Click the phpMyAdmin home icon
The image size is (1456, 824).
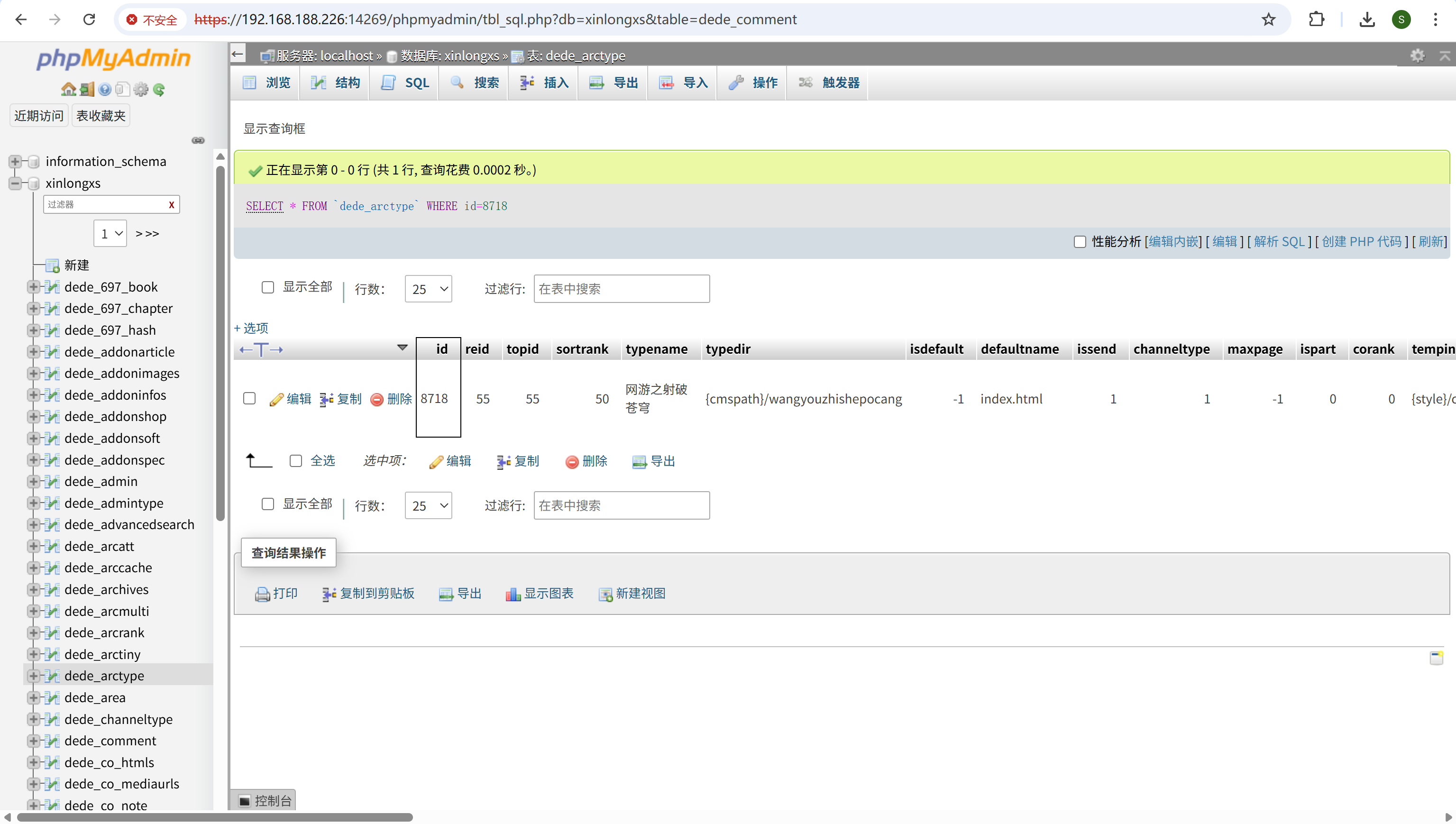tap(68, 90)
